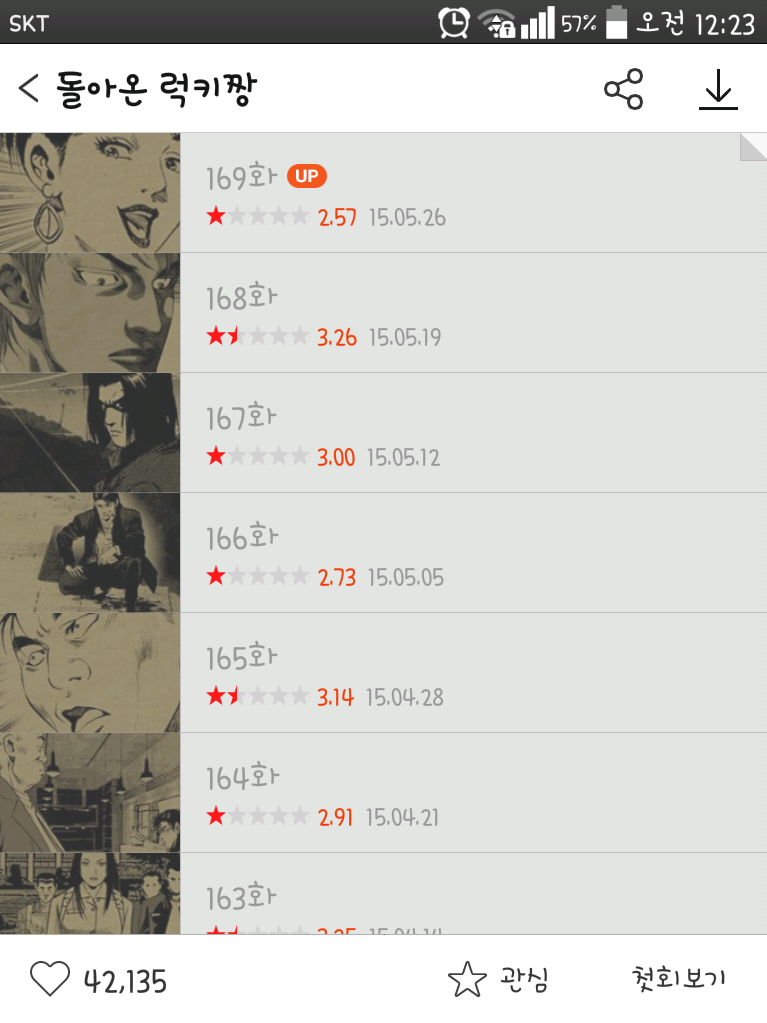Tap the Wi-Fi status bar icon
The width and height of the screenshot is (767, 1023).
pyautogui.click(x=497, y=23)
